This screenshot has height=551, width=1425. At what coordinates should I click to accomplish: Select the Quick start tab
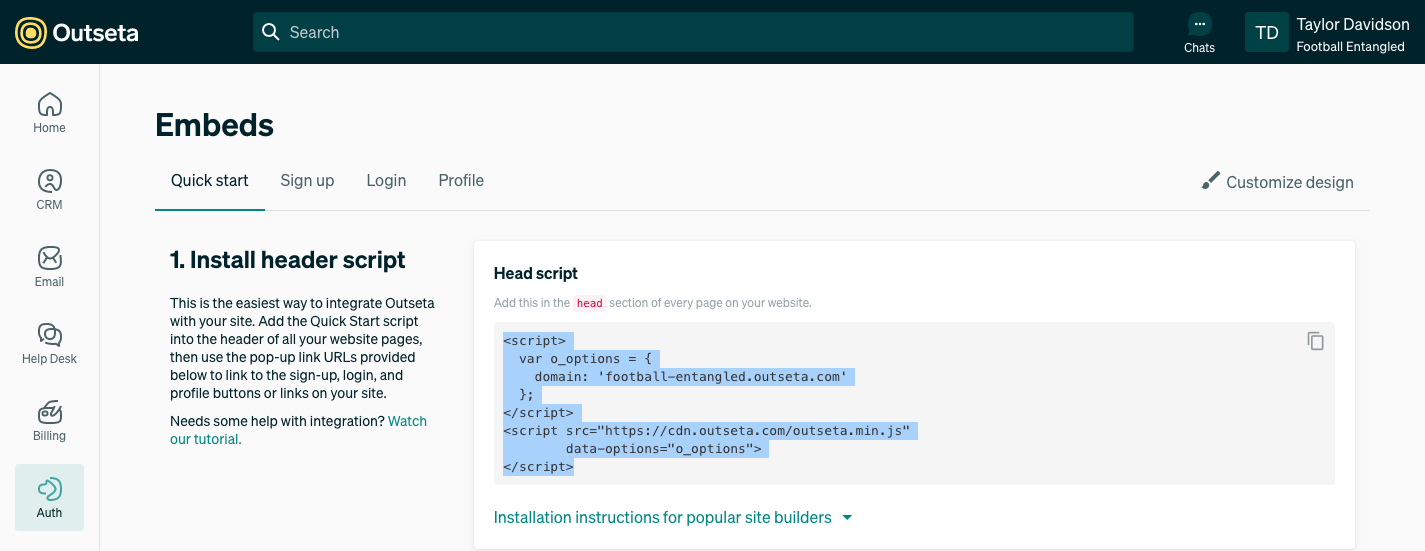tap(210, 181)
